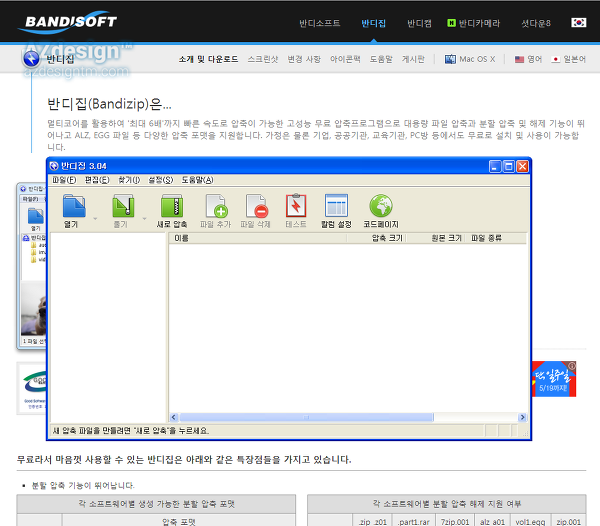
Task: Click the Test (테스트) toolbar icon
Action: [x=296, y=206]
